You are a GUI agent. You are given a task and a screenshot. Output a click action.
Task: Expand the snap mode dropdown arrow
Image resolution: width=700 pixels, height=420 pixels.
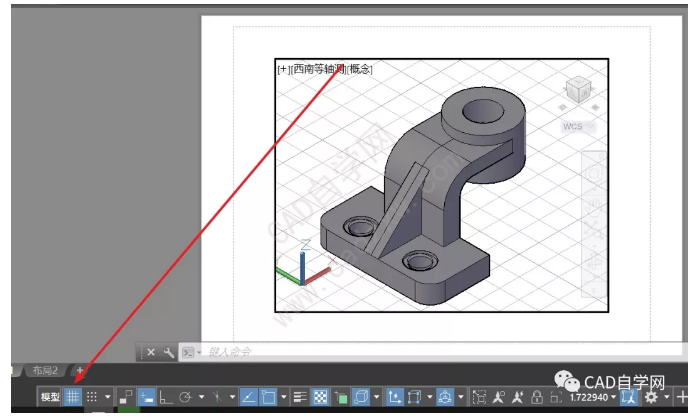[107, 397]
